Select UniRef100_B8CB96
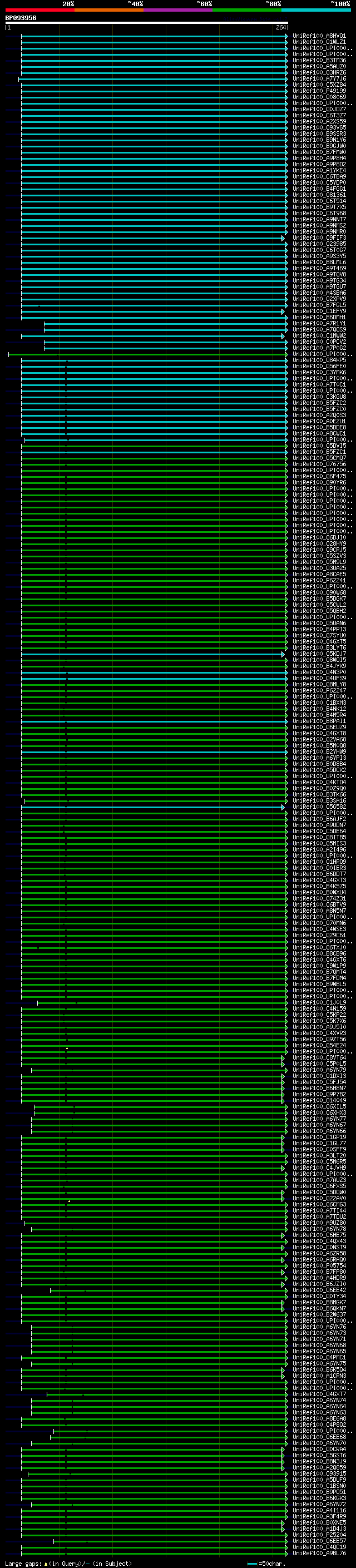The height and width of the screenshot is (1568, 356). 319,953
